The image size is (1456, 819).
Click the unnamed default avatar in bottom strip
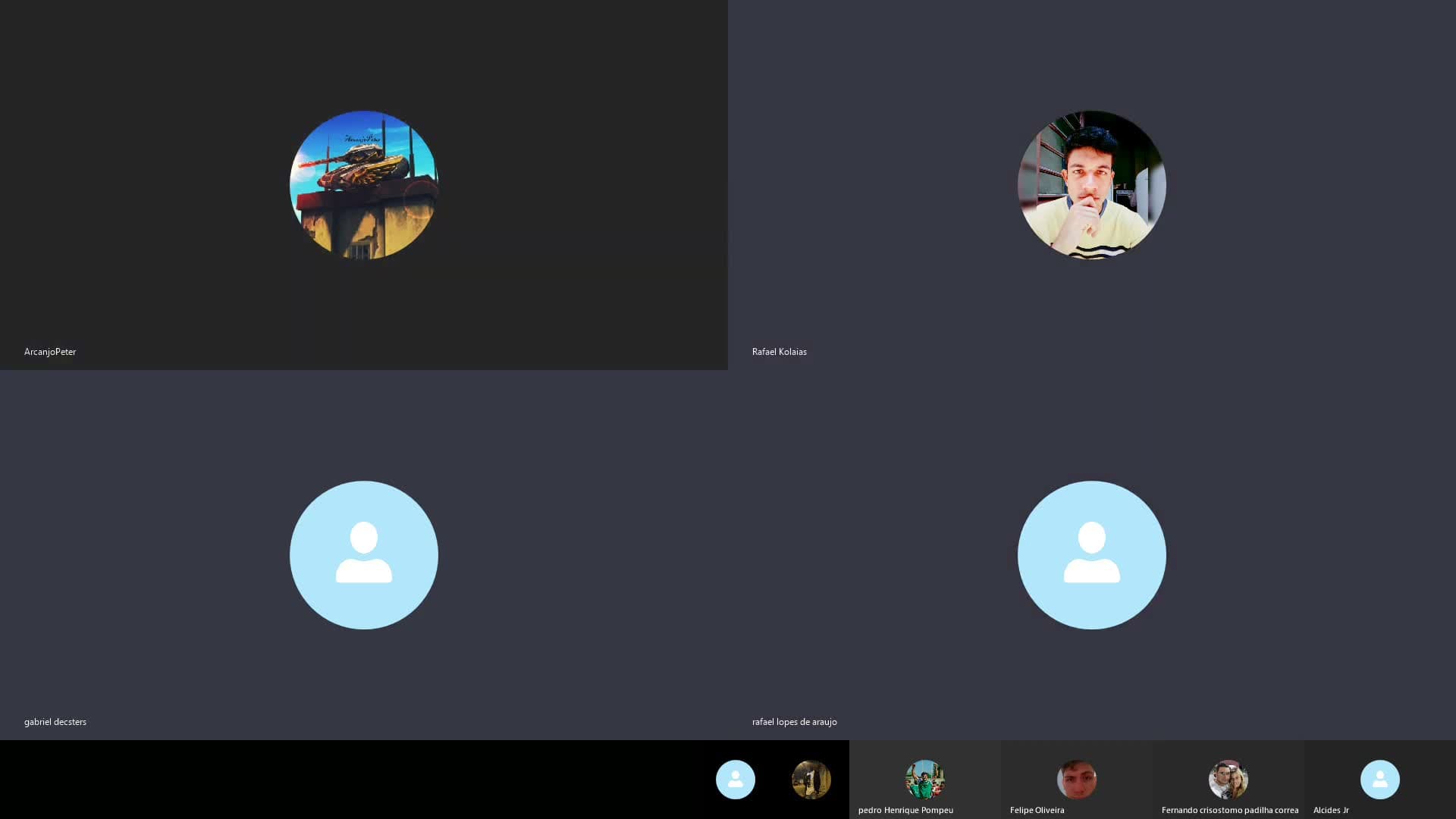point(736,780)
